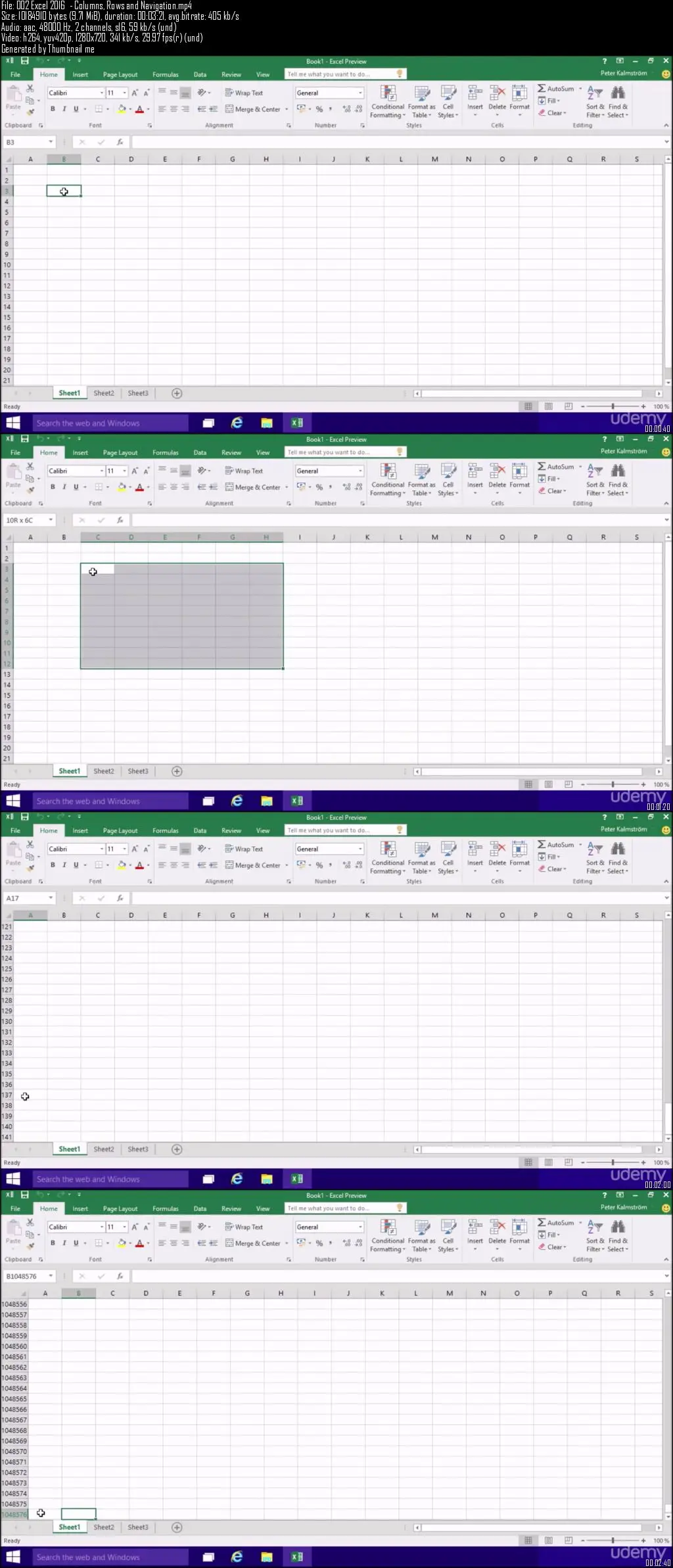
Task: Click Save icon in the B1048576 frame title bar
Action: click(x=24, y=1195)
